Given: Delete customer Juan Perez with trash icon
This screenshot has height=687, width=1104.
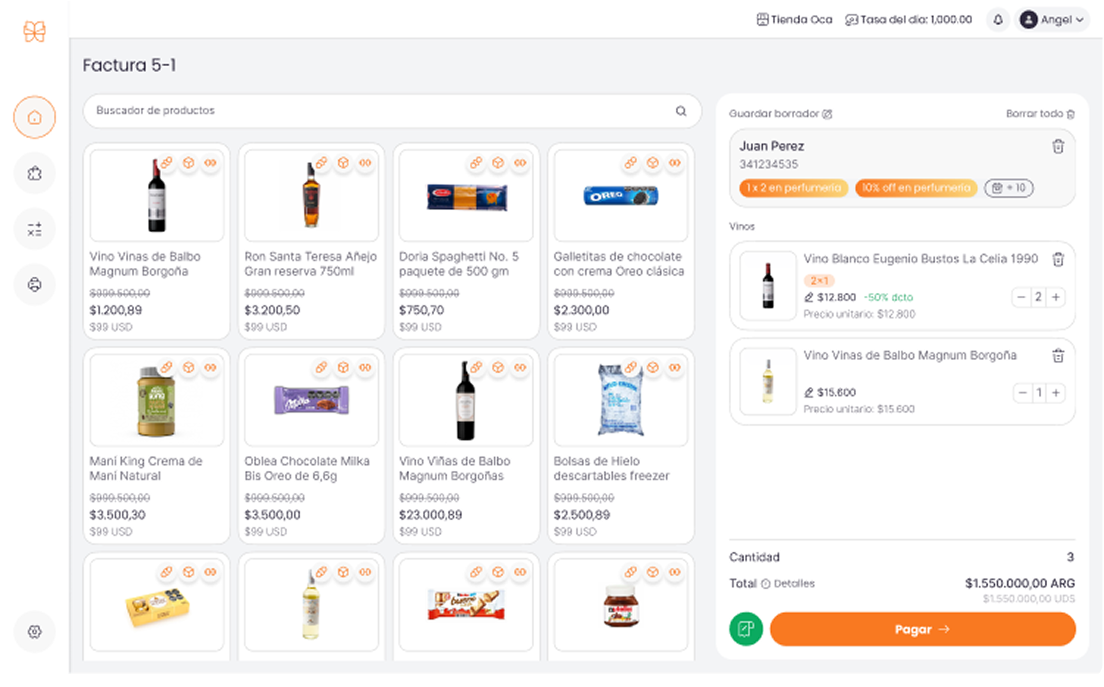Looking at the screenshot, I should 1058,147.
